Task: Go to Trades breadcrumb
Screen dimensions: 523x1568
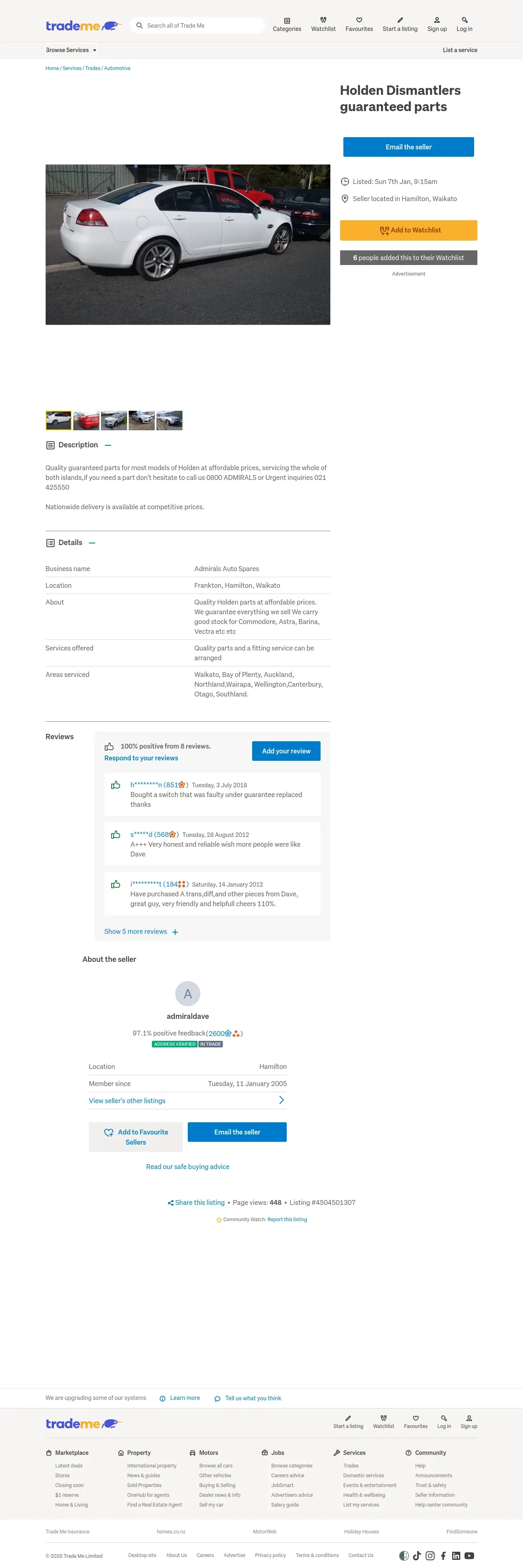Action: coord(92,68)
